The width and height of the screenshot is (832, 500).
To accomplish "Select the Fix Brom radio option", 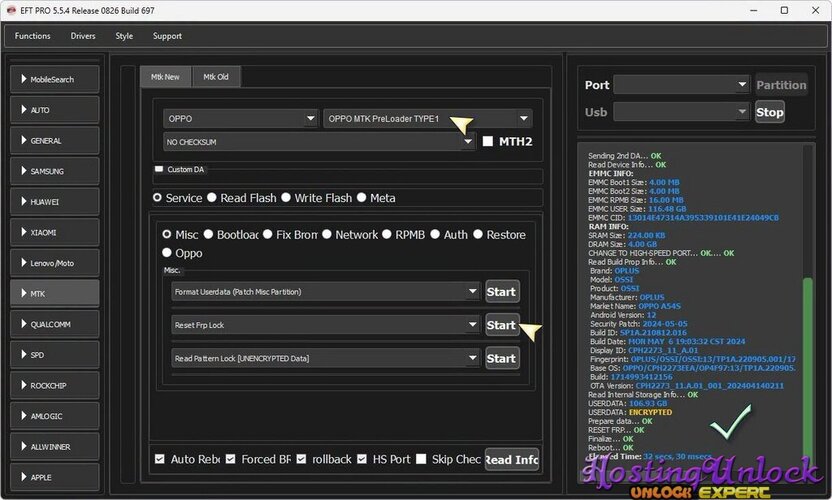I will (267, 234).
